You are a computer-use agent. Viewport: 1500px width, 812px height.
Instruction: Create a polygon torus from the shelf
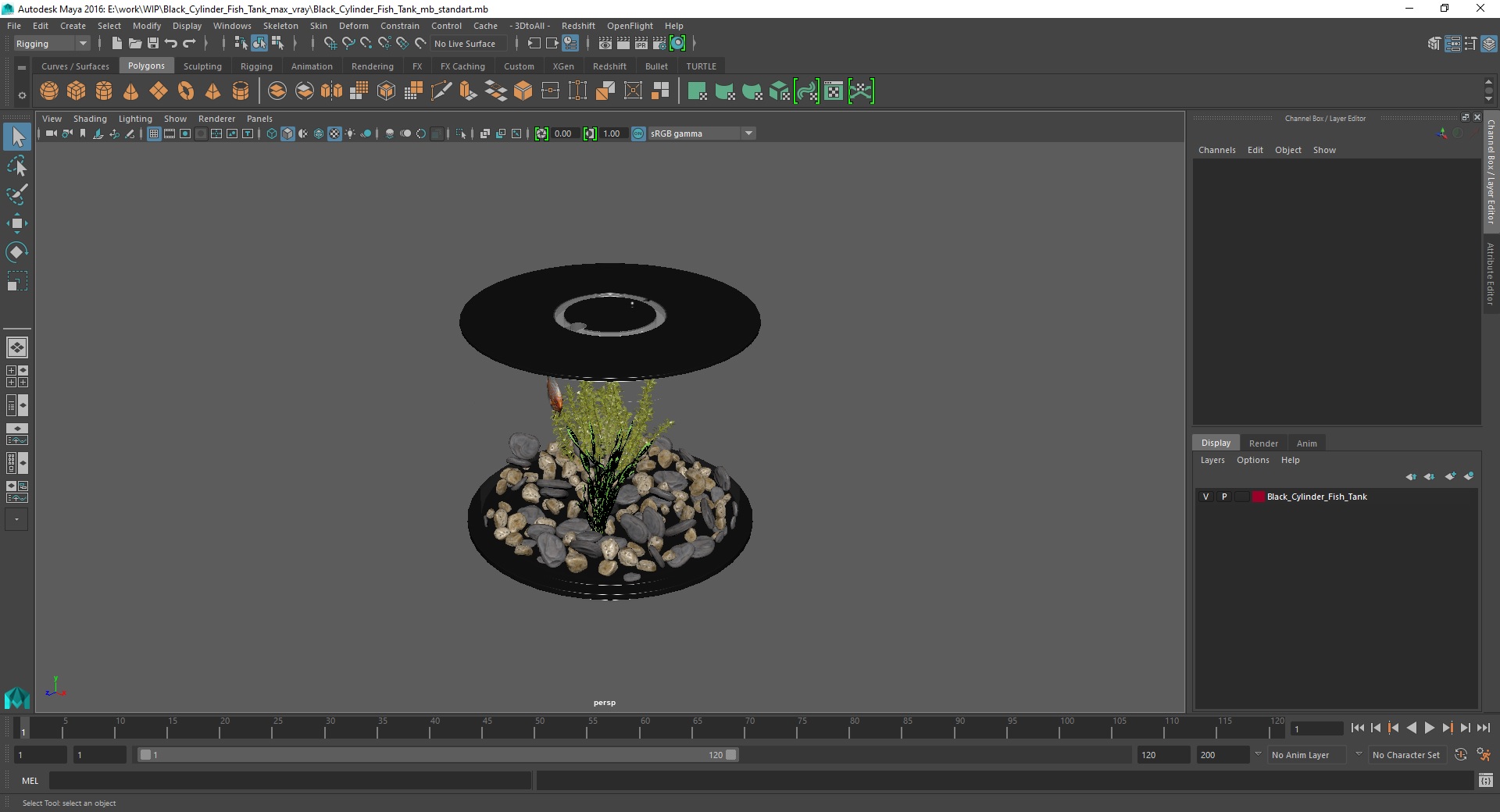(x=186, y=91)
